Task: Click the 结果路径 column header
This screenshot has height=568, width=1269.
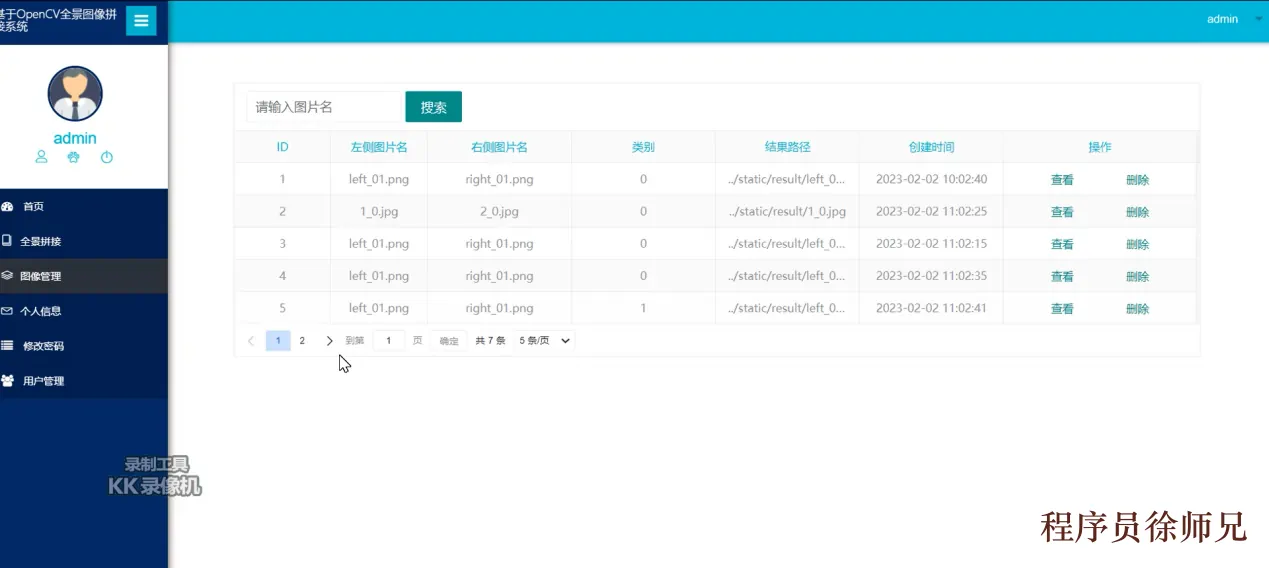Action: pos(787,147)
